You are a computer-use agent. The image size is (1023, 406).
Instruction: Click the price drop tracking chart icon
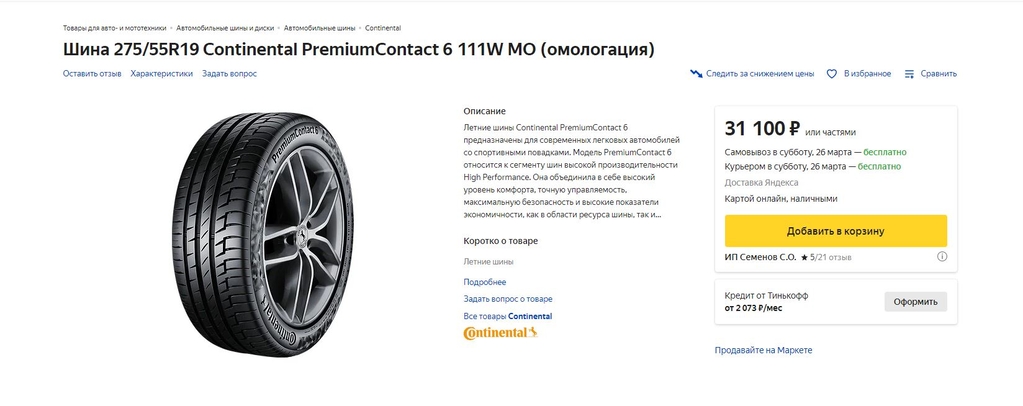pos(696,74)
